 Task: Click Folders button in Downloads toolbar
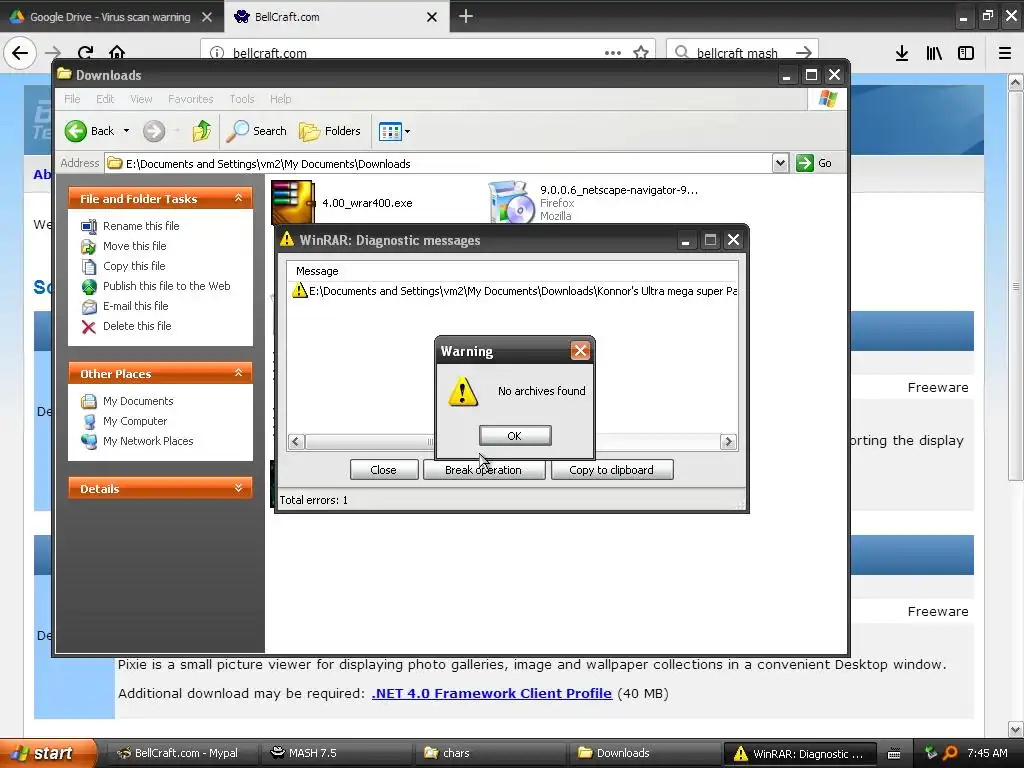click(330, 131)
